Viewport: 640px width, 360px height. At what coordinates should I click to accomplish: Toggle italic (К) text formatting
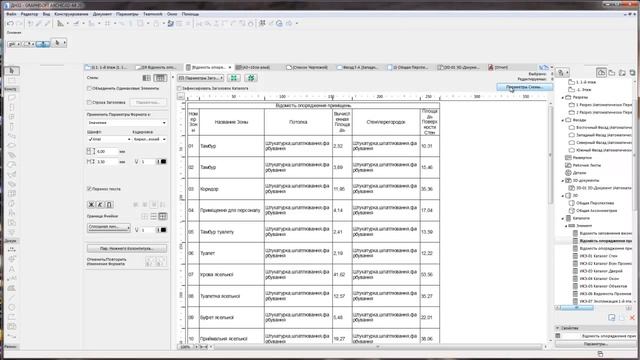[100, 204]
